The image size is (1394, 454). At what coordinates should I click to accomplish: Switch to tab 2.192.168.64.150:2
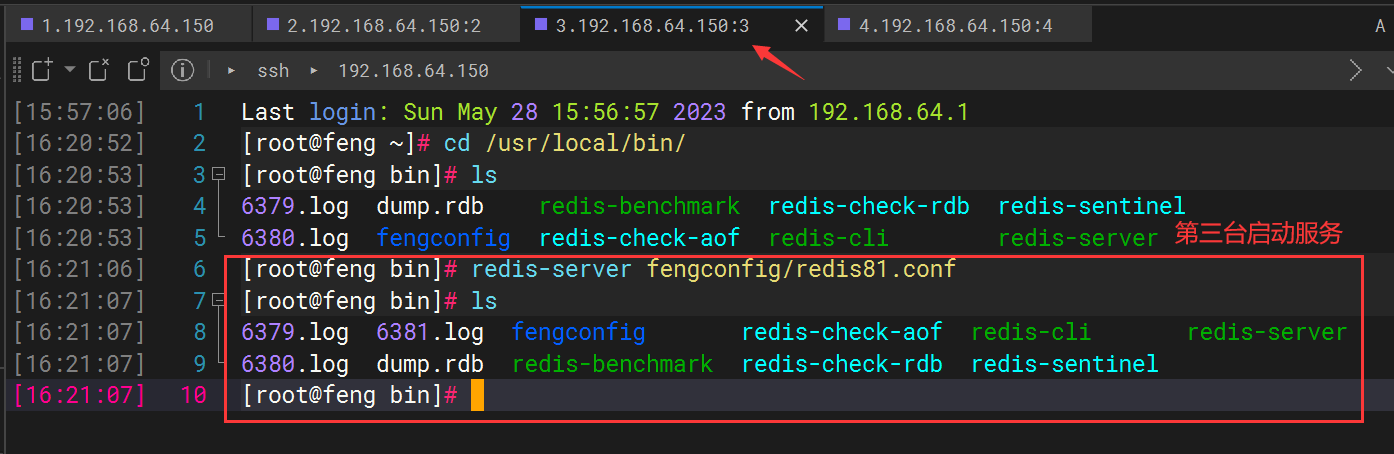pyautogui.click(x=385, y=25)
